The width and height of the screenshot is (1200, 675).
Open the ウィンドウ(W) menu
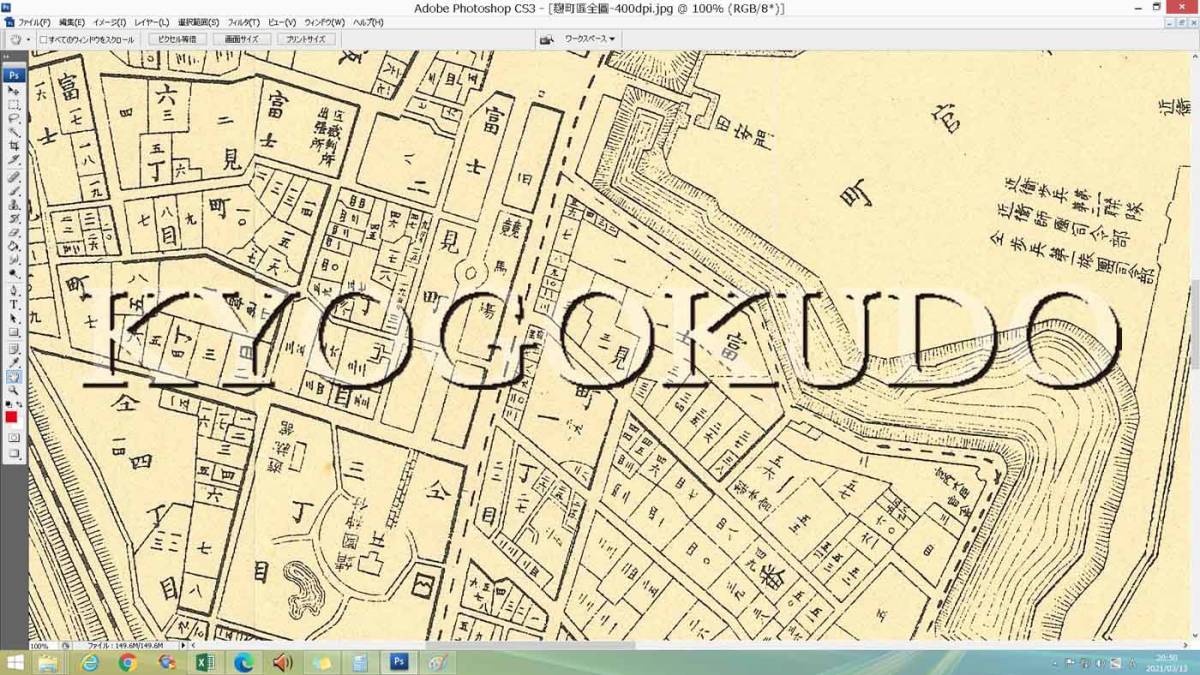tap(325, 22)
